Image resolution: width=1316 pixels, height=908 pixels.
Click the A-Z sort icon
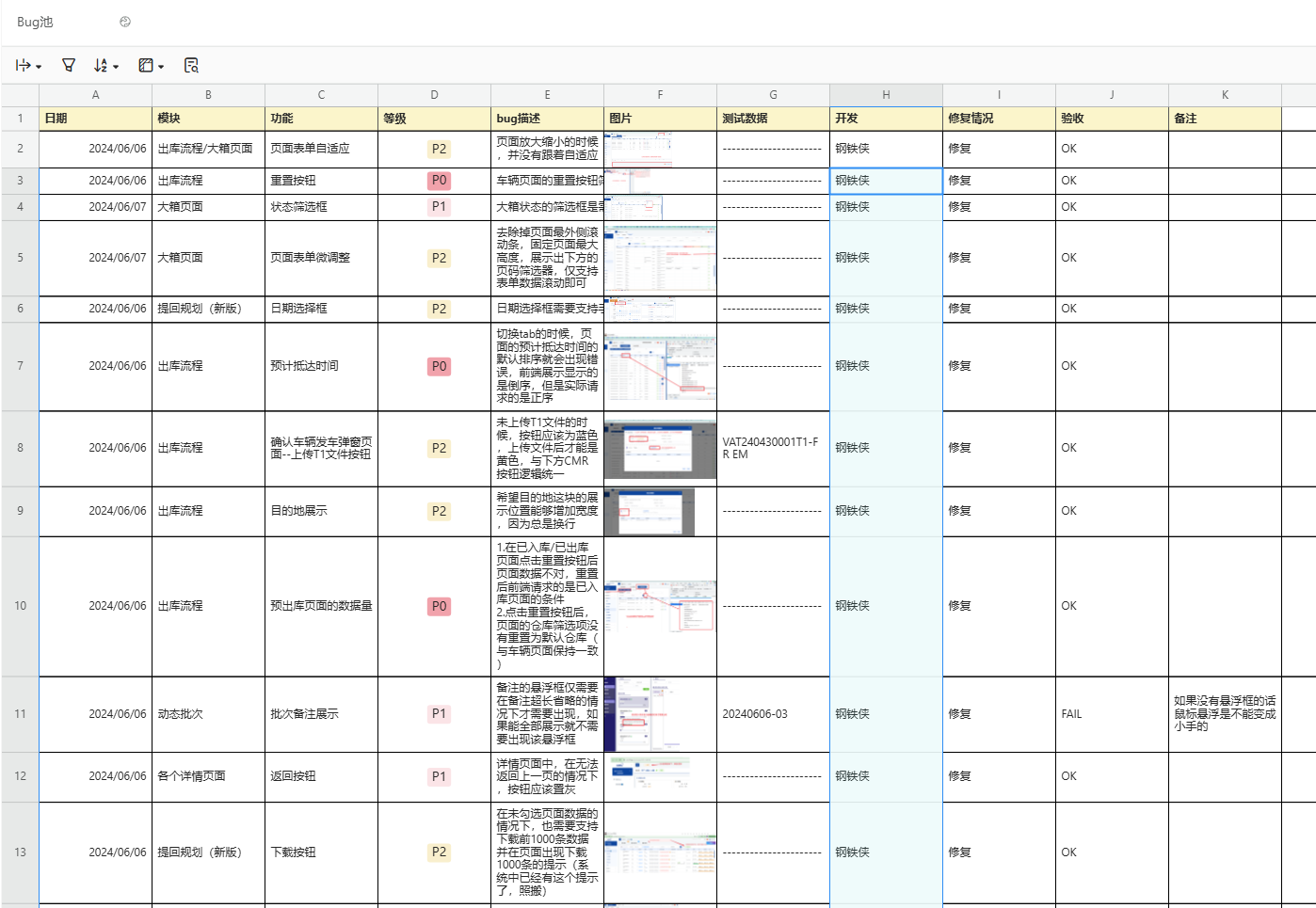coord(101,65)
